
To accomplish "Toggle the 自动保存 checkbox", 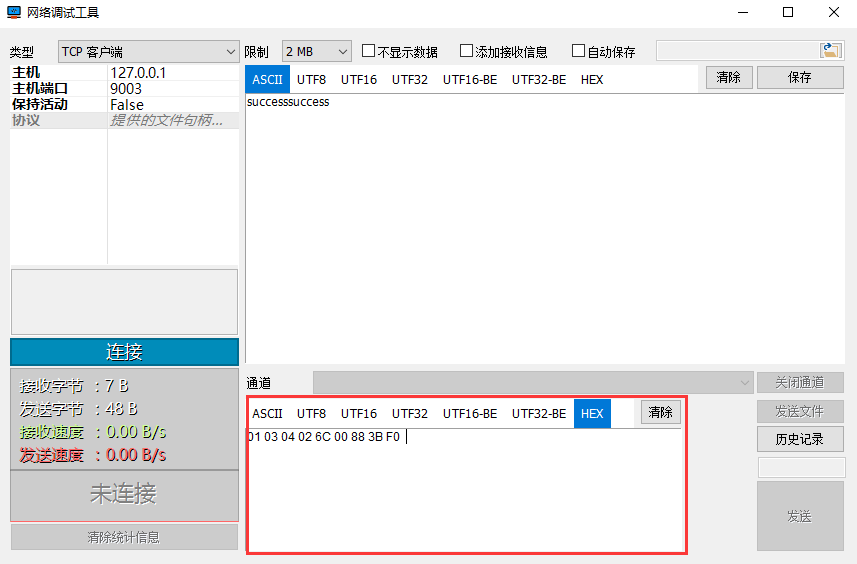I will (x=578, y=51).
